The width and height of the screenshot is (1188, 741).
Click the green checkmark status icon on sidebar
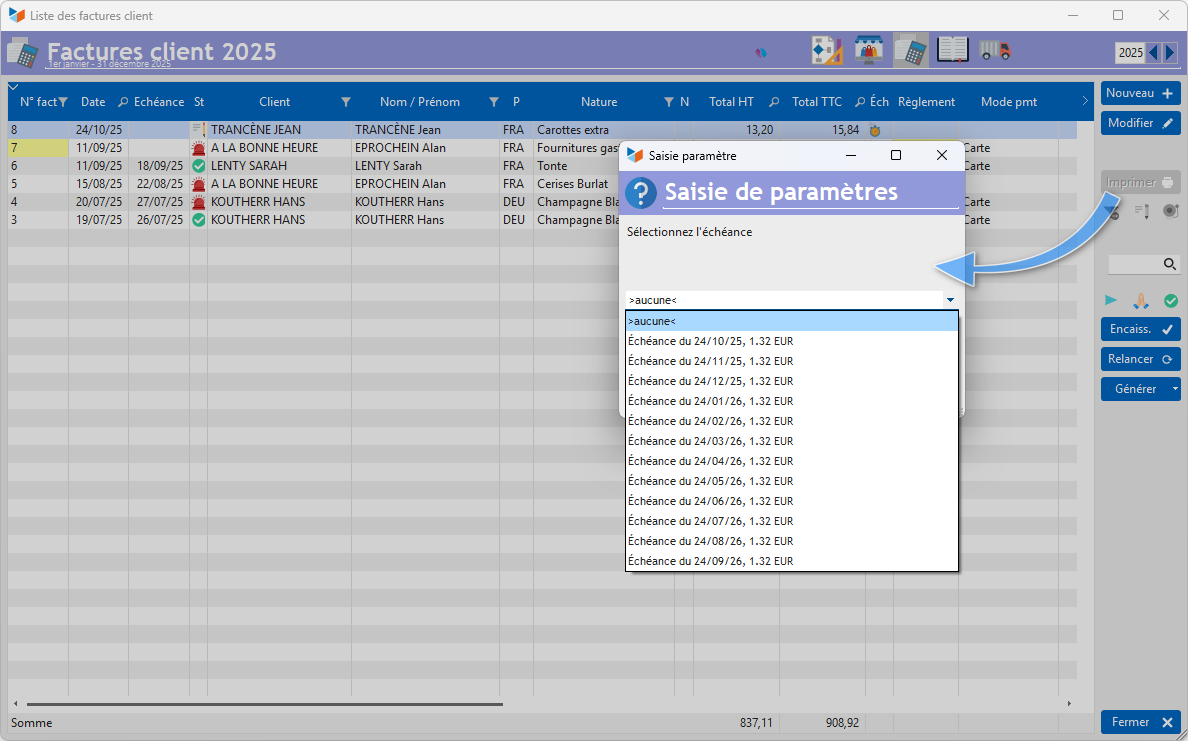click(1170, 300)
